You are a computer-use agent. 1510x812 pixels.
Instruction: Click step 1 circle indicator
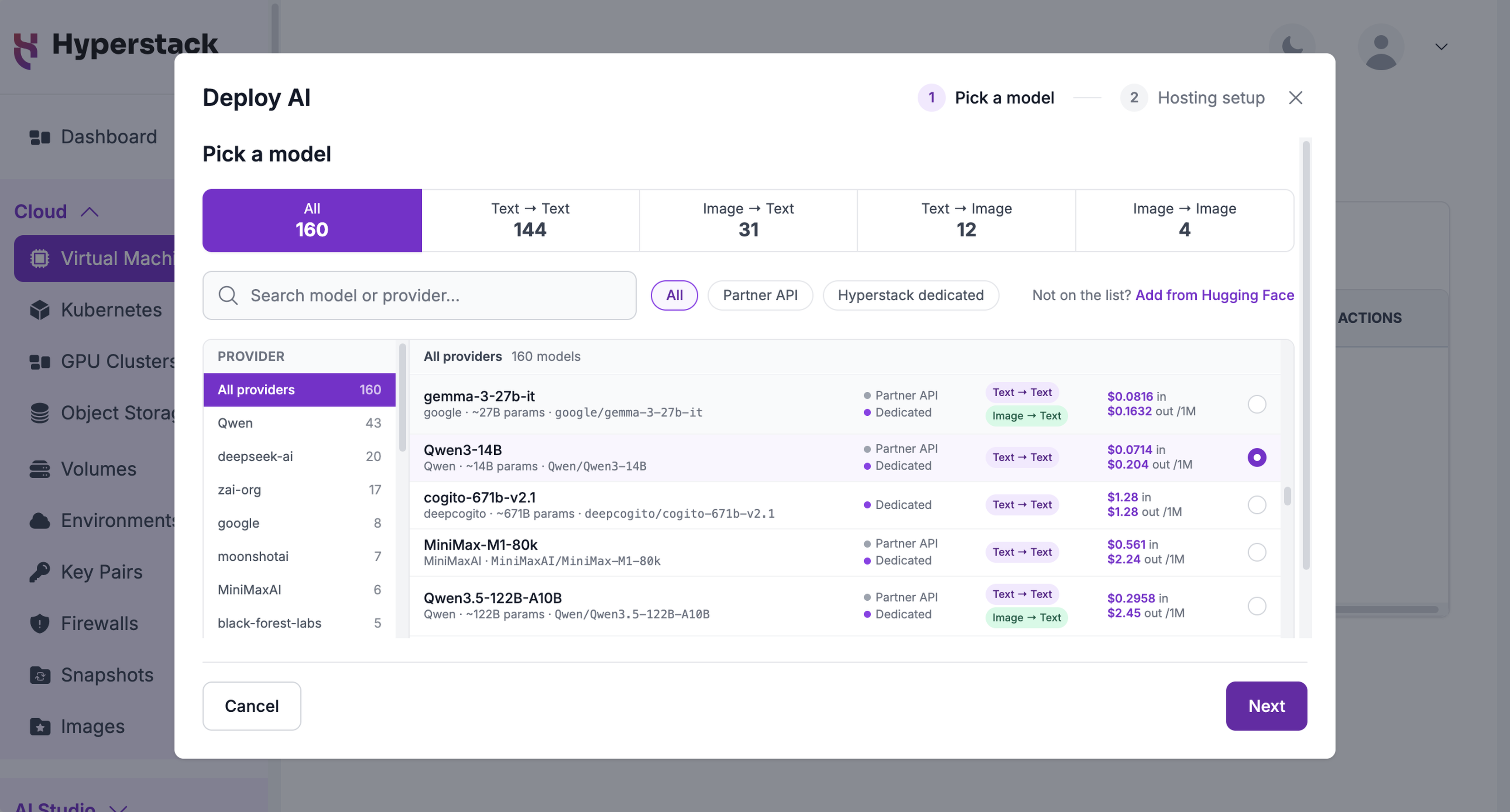coord(931,97)
